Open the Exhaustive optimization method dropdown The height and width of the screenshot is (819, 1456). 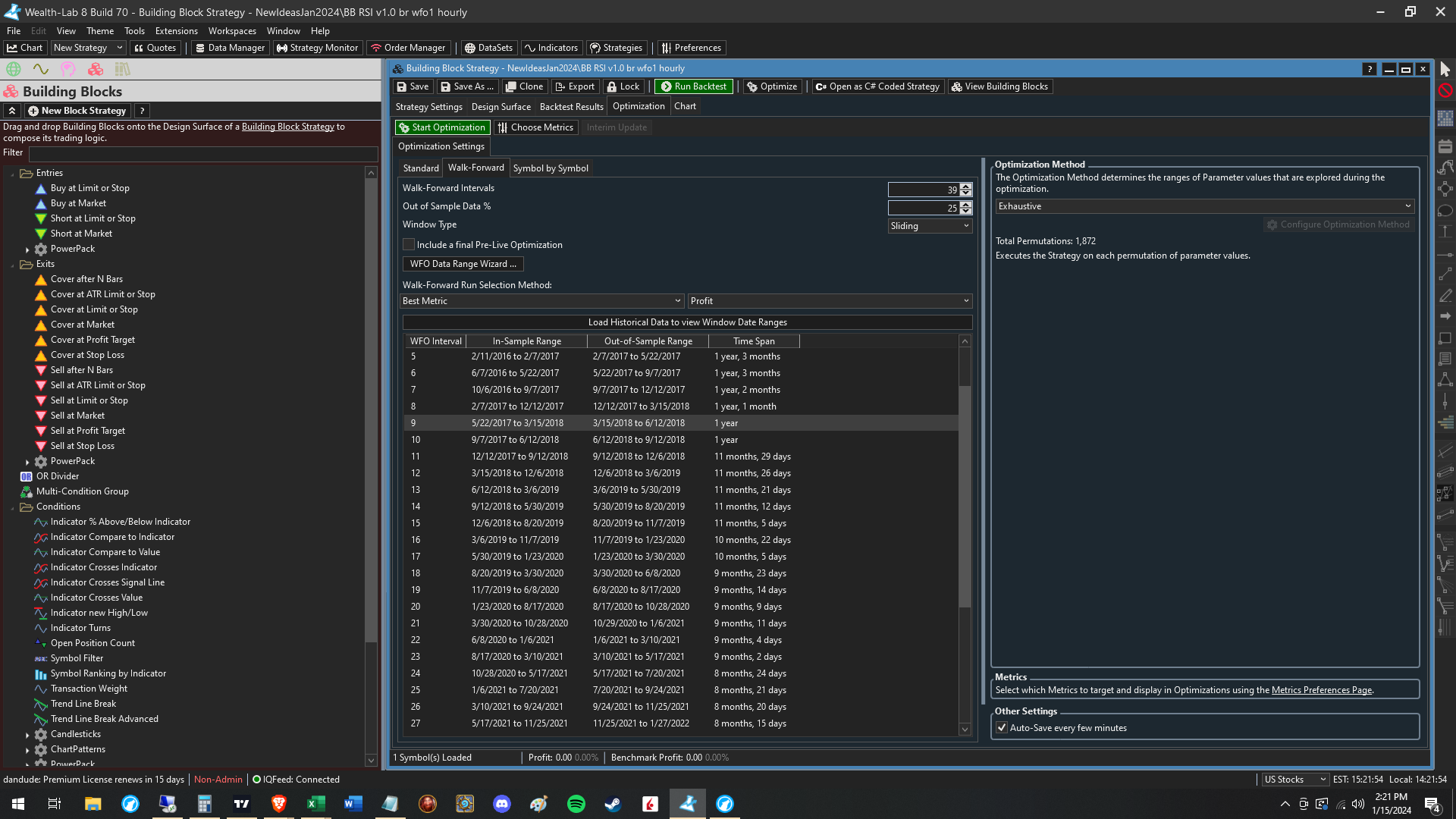click(x=1204, y=206)
